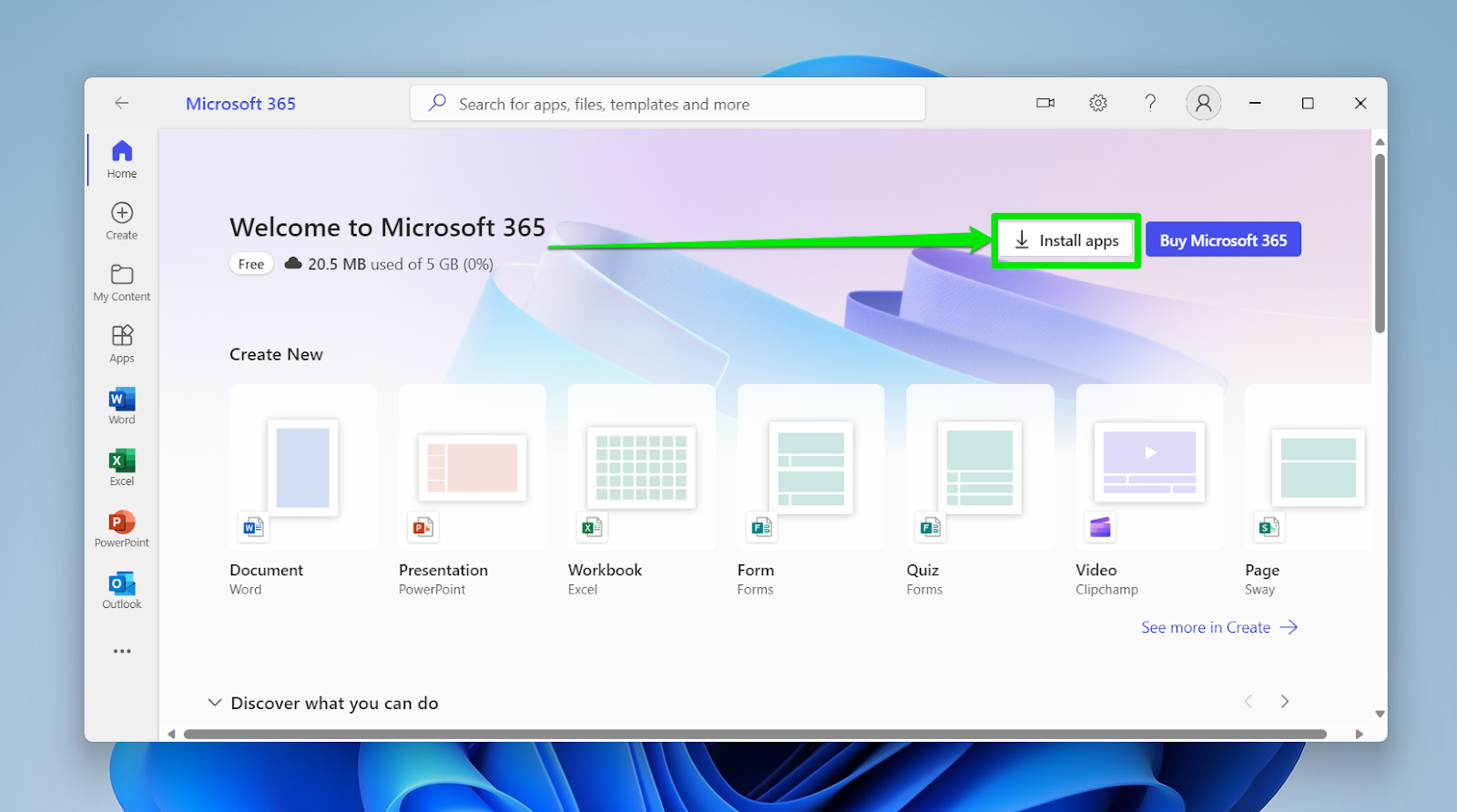
Task: Click Buy Microsoft 365
Action: tap(1223, 239)
